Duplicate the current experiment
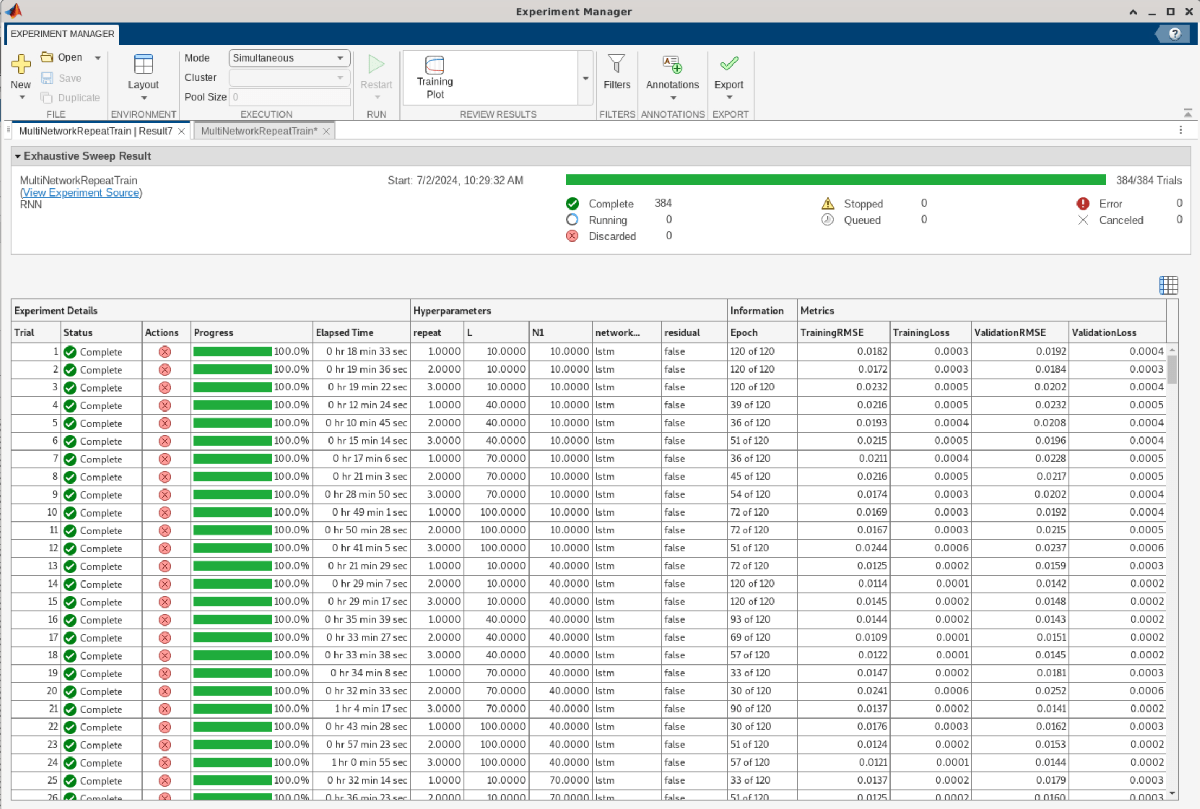The width and height of the screenshot is (1200, 809). 70,97
